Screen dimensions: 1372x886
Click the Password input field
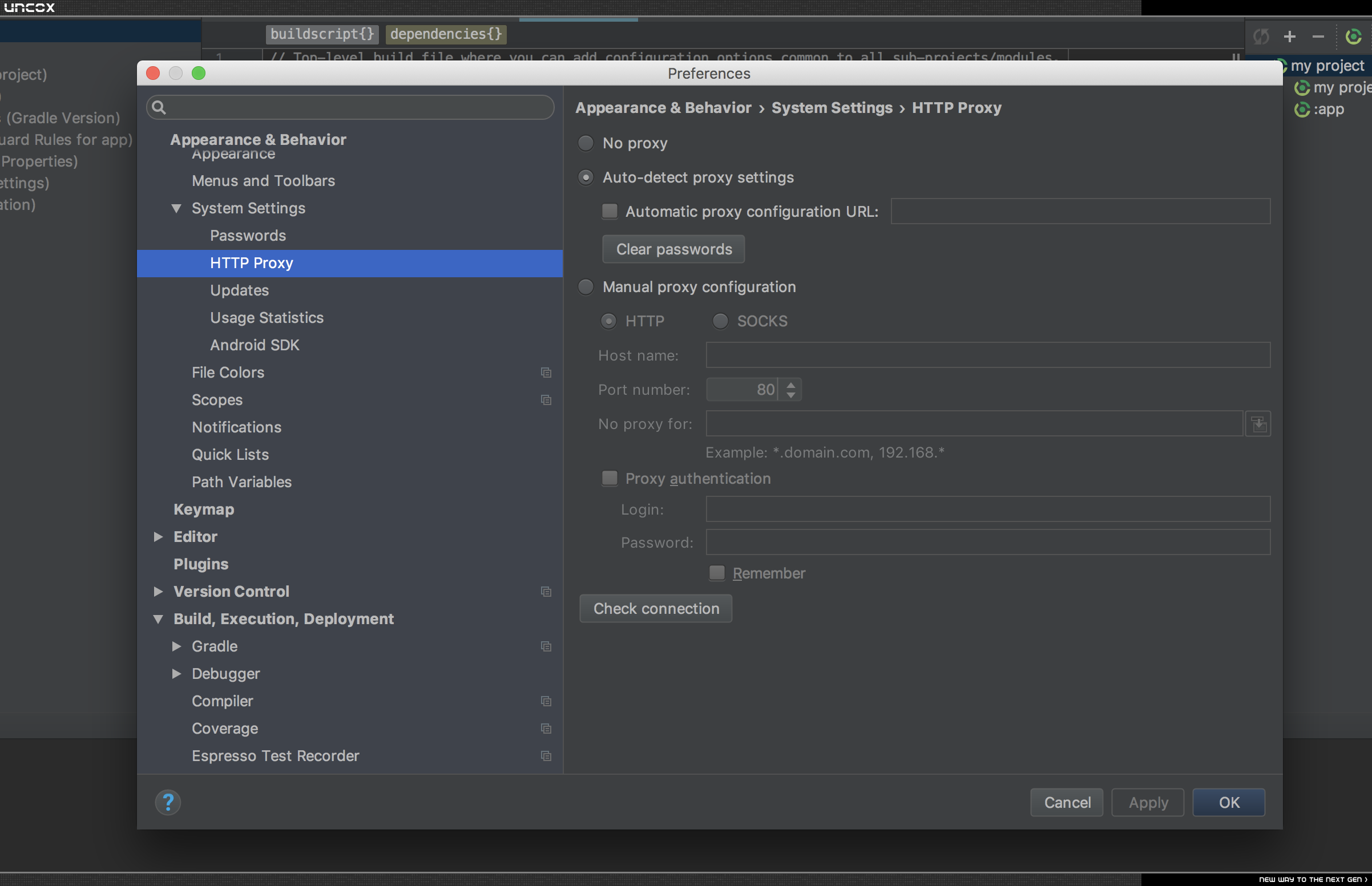tap(987, 542)
